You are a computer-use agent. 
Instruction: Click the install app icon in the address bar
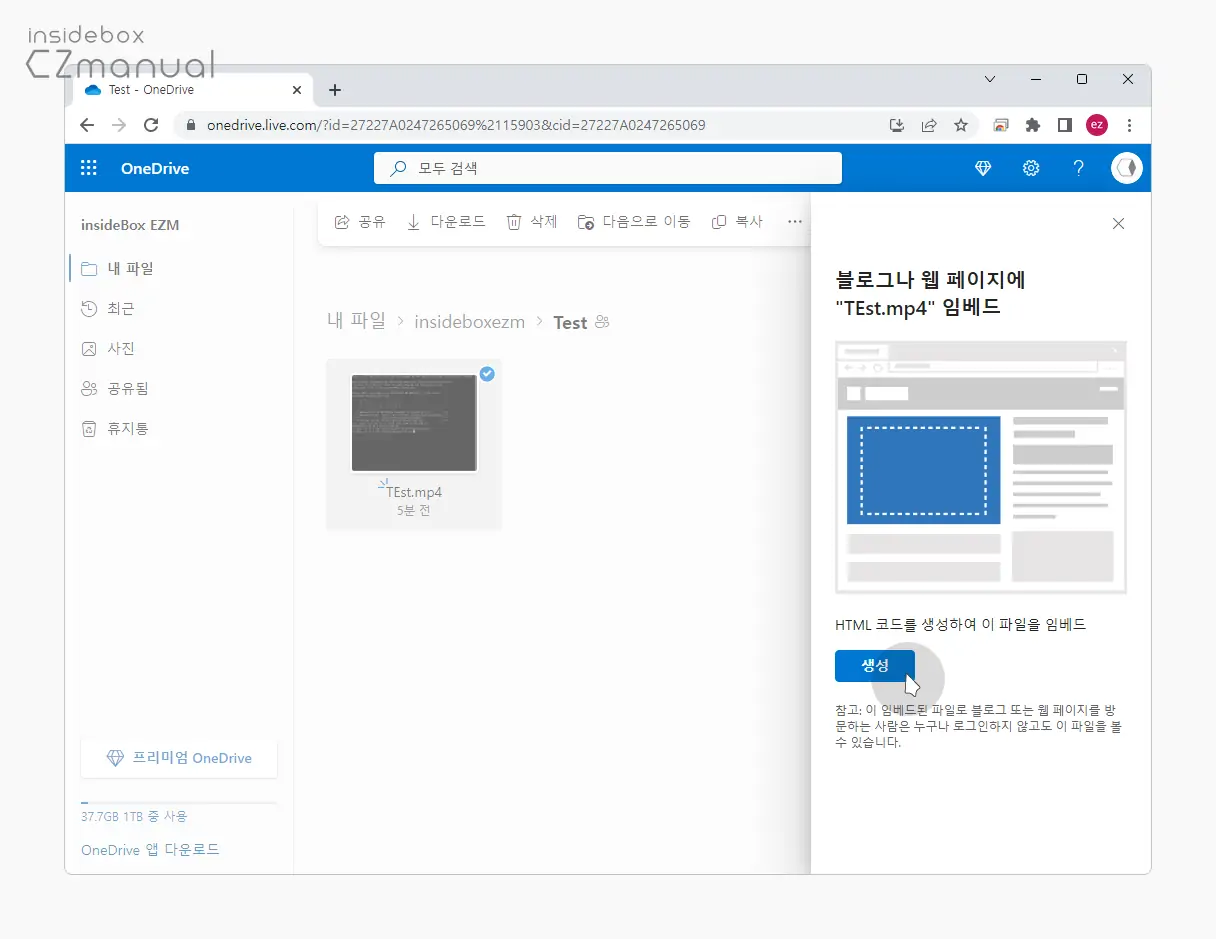point(897,125)
